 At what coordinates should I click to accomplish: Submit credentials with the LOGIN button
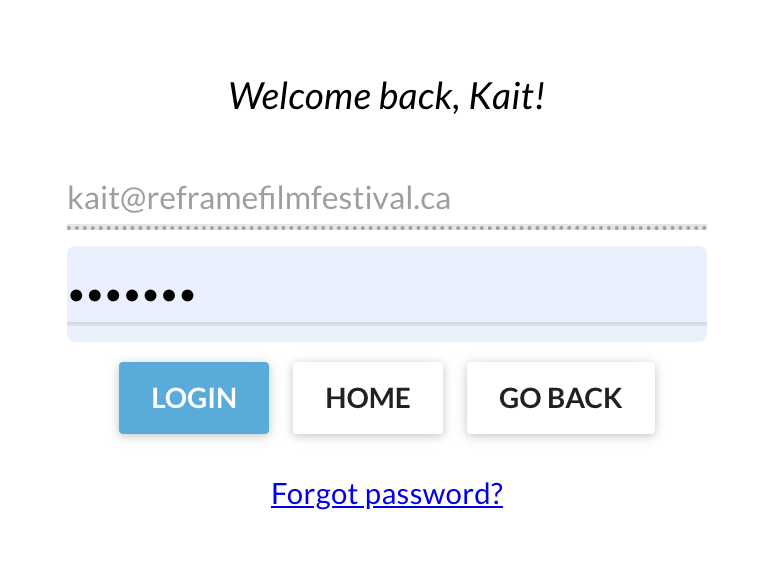coord(194,398)
